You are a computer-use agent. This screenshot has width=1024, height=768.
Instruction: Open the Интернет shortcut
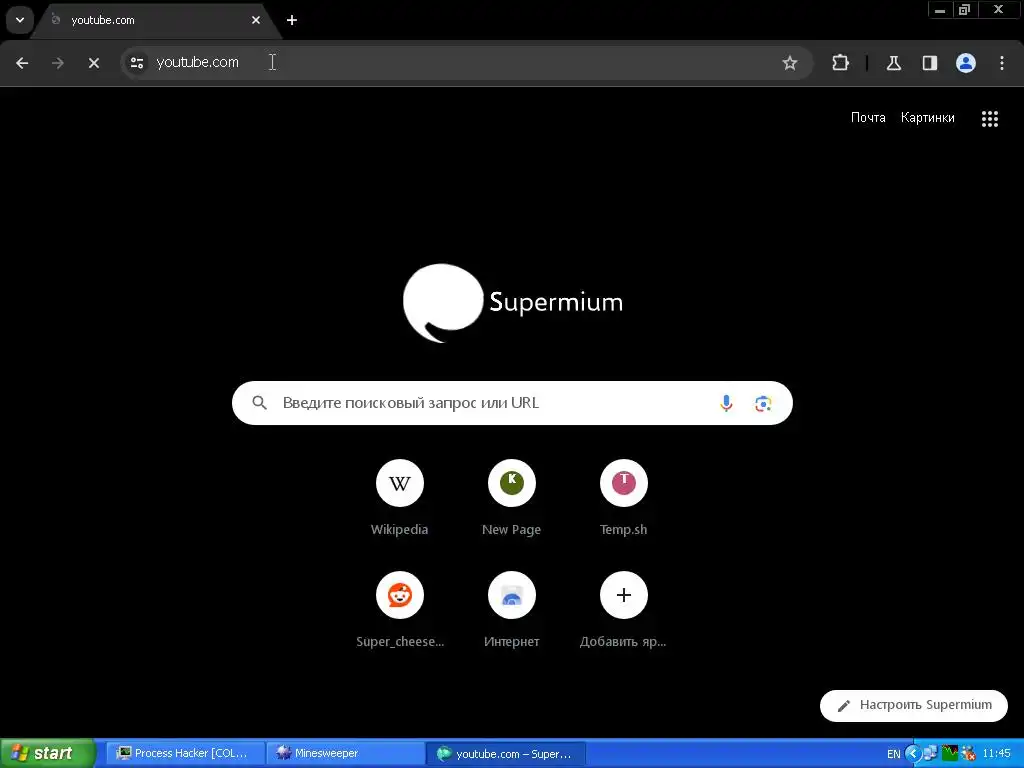pos(511,611)
